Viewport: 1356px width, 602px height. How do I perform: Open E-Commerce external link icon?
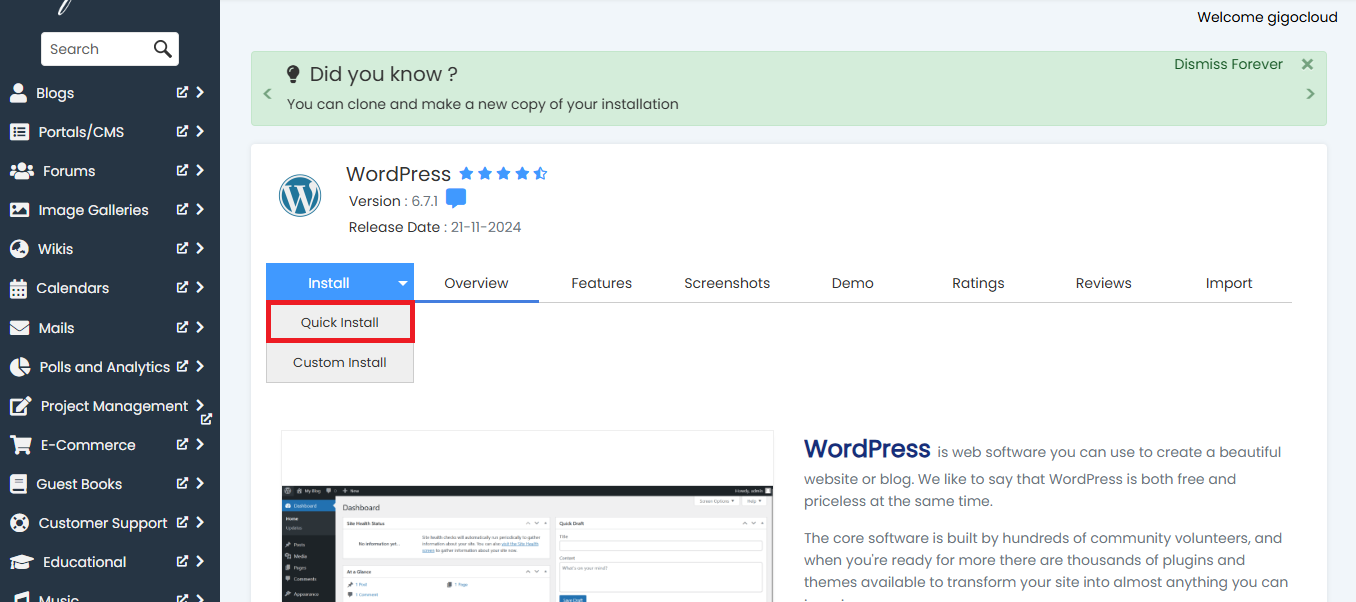[x=182, y=444]
